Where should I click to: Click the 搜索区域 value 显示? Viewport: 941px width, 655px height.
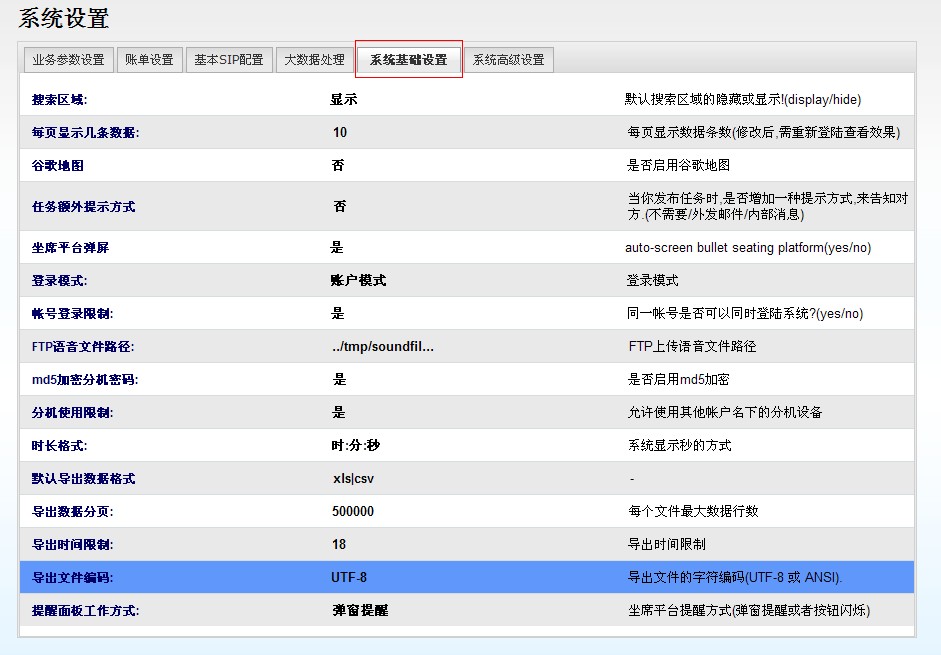click(344, 100)
